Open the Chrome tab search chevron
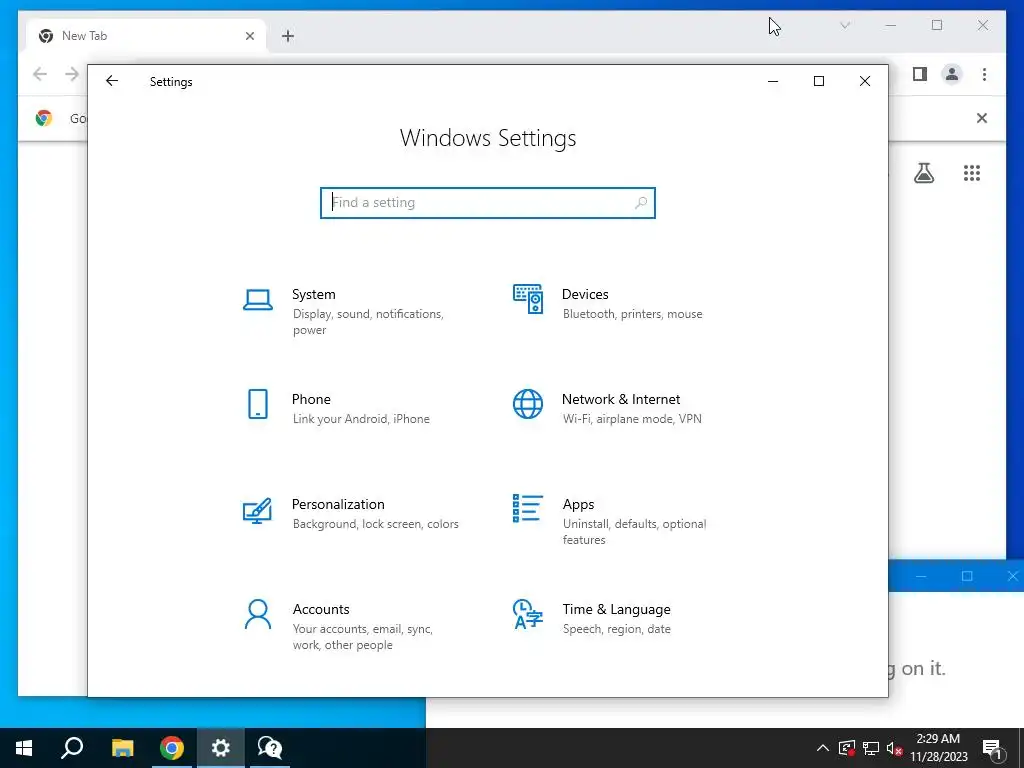Viewport: 1024px width, 768px height. point(845,25)
